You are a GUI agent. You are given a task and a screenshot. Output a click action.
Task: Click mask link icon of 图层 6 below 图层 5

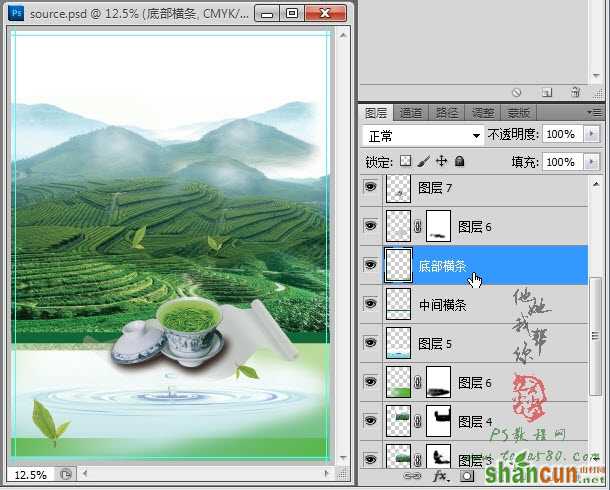(418, 382)
